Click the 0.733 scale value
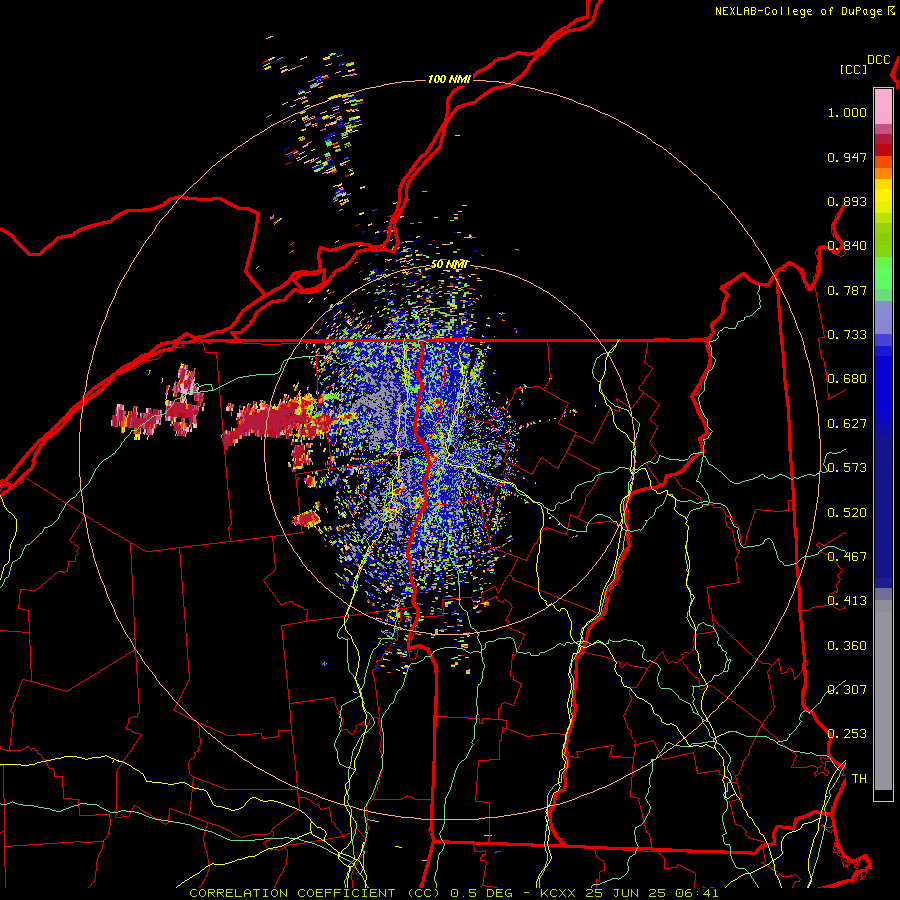 click(x=847, y=335)
